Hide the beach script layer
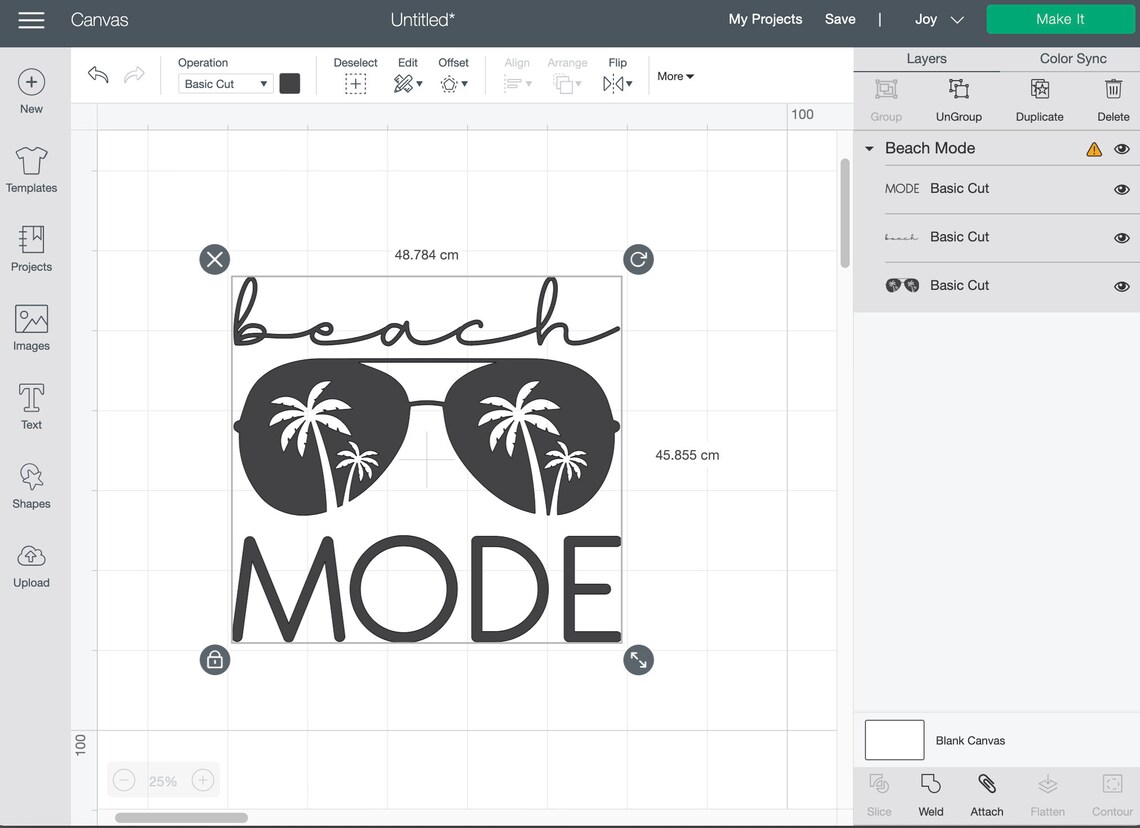 pos(1122,238)
